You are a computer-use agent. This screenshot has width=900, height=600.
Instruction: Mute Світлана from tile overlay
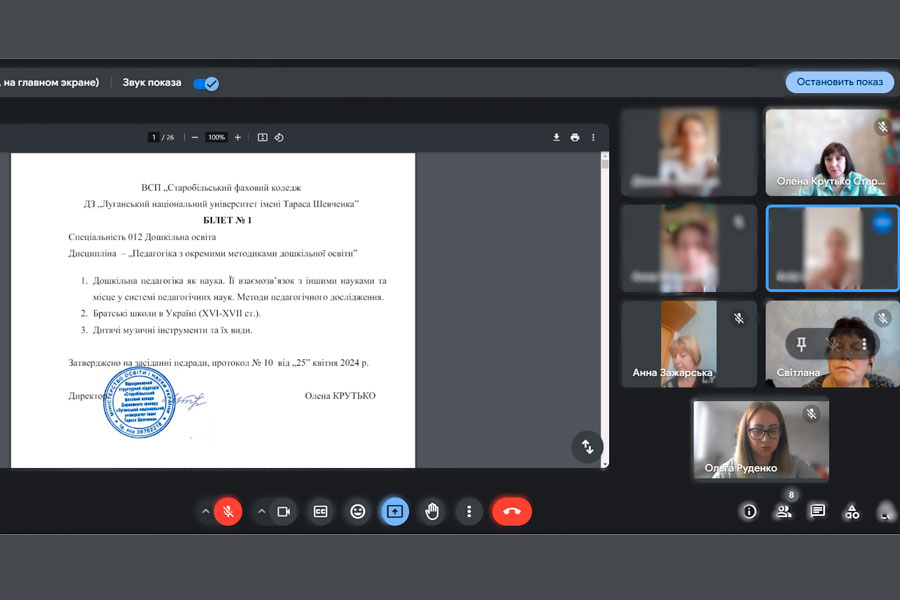(832, 344)
